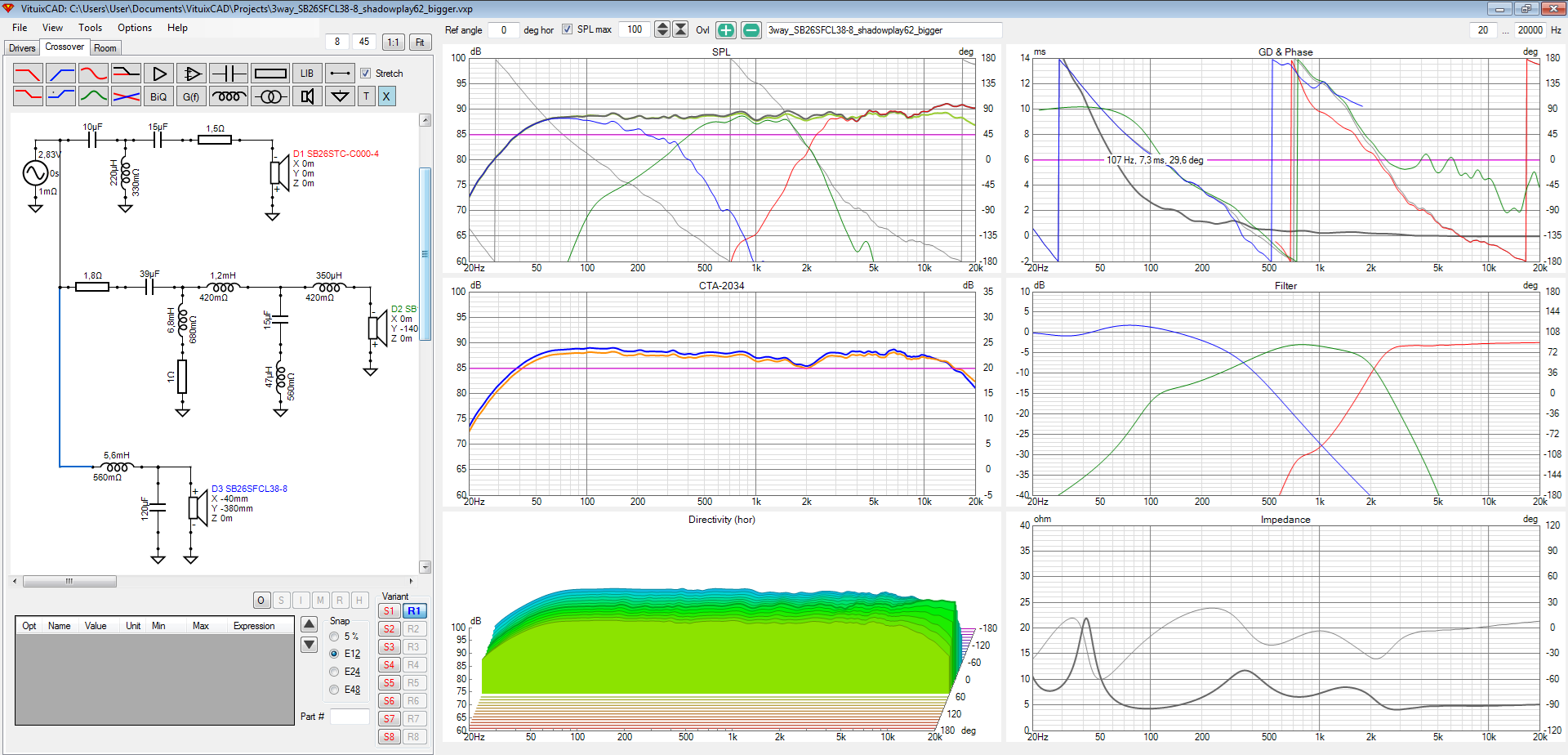The height and width of the screenshot is (755, 1568).
Task: Click the green plus overlay button
Action: pyautogui.click(x=726, y=30)
